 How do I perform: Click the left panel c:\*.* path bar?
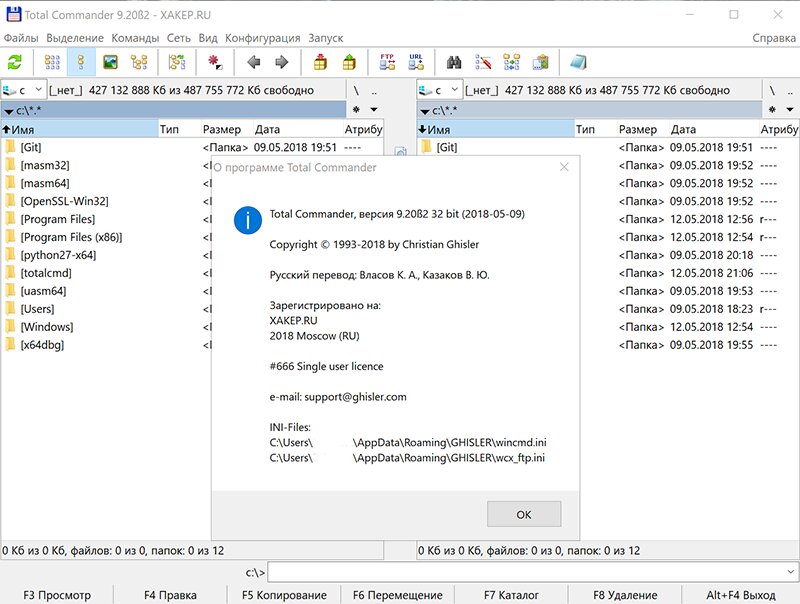pos(173,110)
